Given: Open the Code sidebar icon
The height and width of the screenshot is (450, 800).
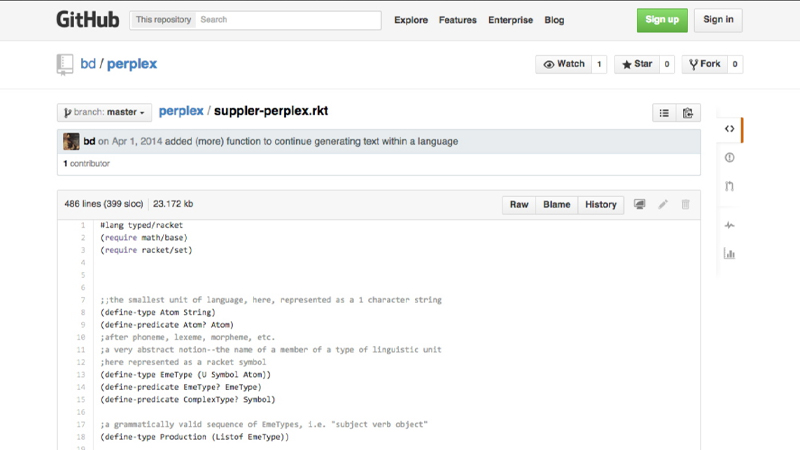Looking at the screenshot, I should 730,129.
